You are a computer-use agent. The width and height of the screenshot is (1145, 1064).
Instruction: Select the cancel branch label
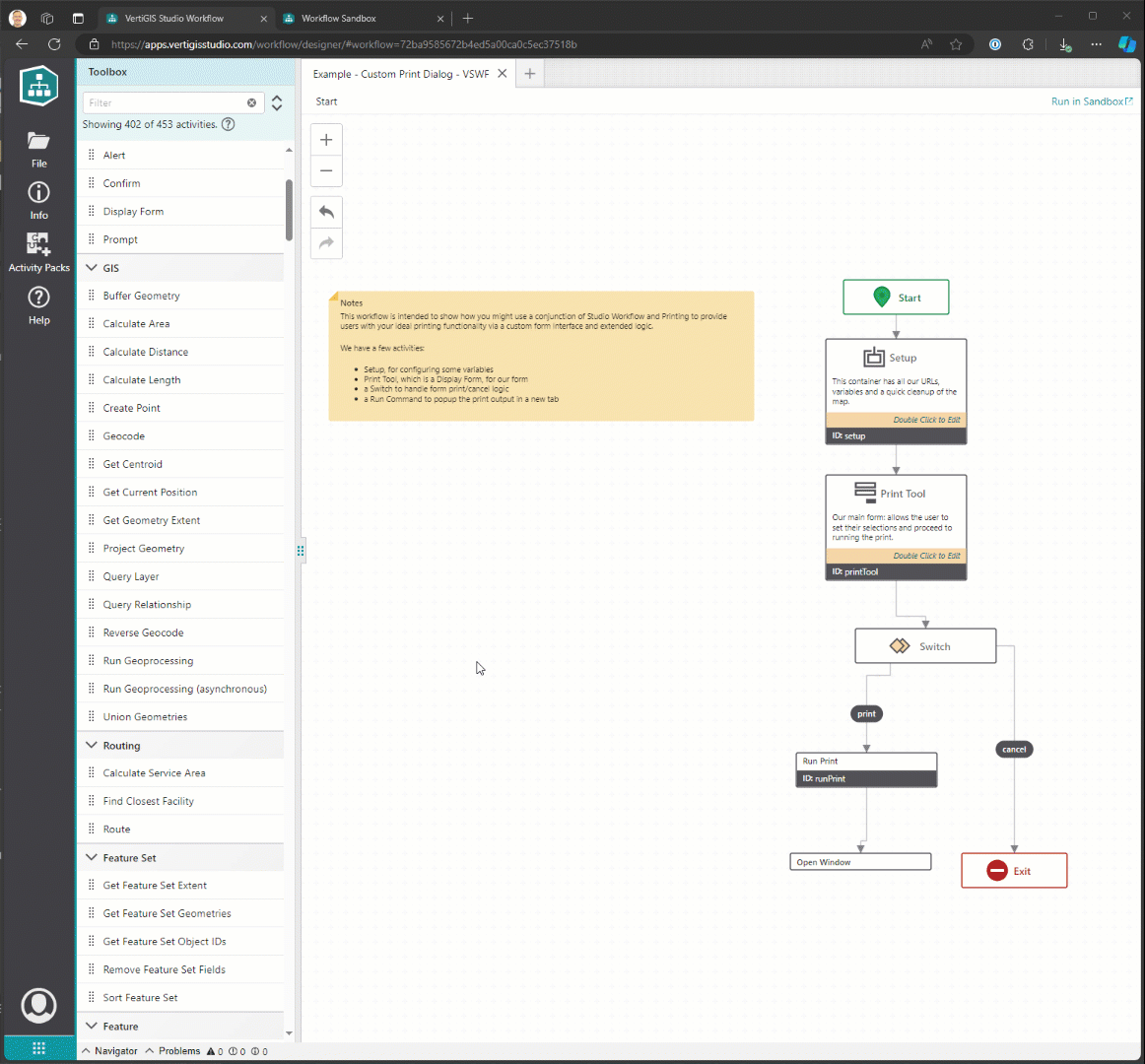[x=1014, y=749]
